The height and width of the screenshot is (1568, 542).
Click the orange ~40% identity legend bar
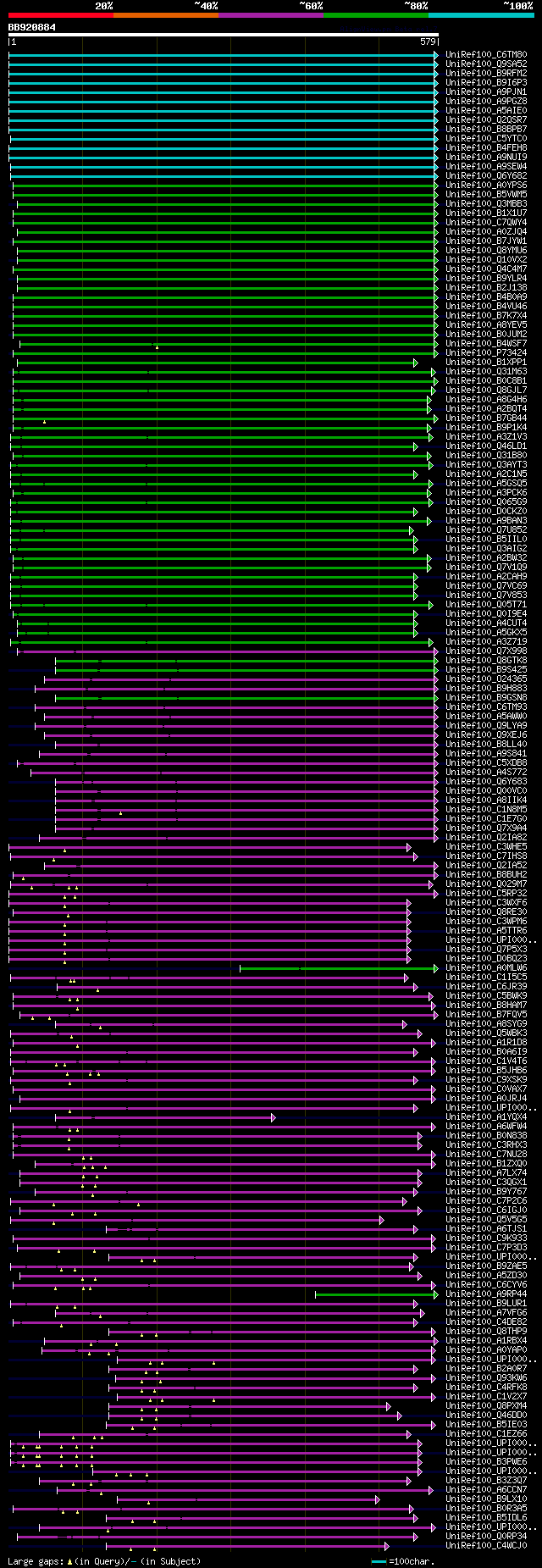[165, 14]
